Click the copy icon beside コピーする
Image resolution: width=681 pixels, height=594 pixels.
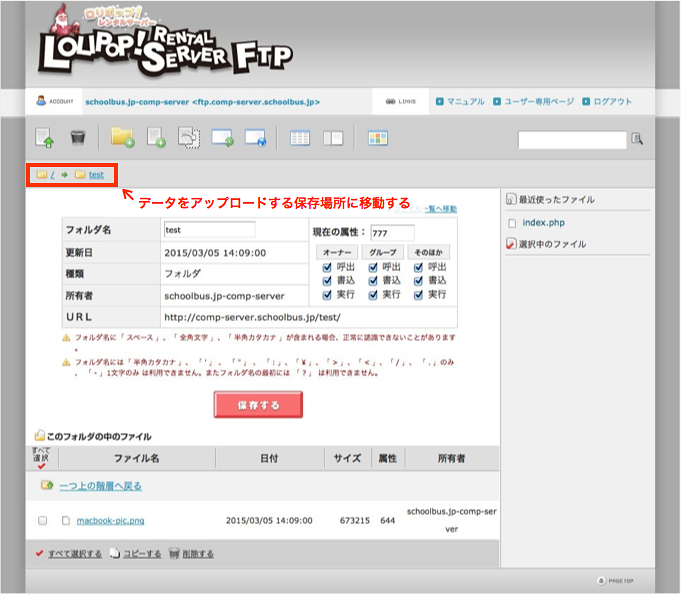point(115,553)
